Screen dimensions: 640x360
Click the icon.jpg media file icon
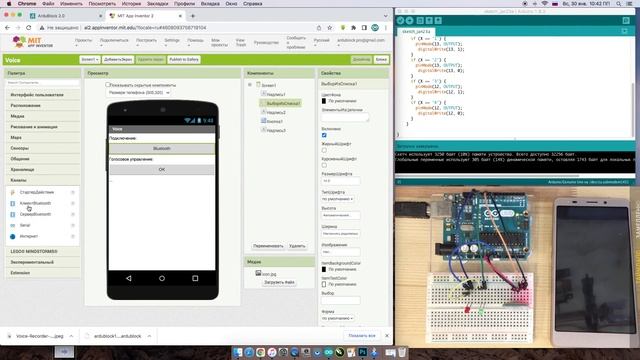(258, 273)
